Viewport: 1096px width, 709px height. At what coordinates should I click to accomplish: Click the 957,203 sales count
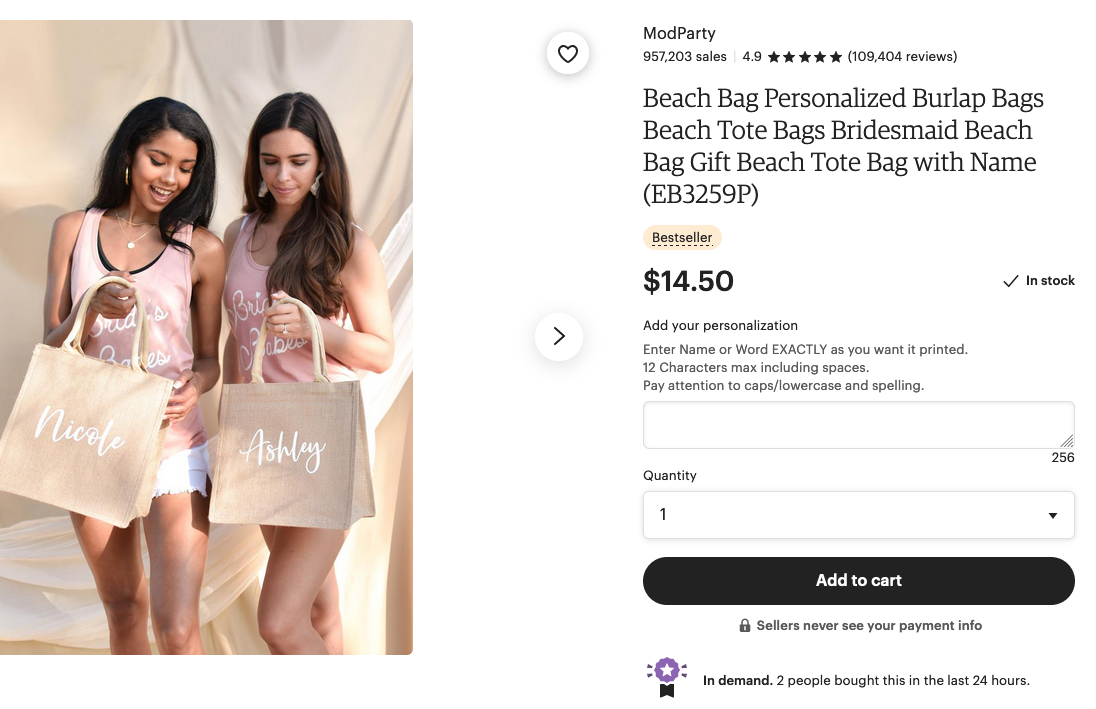click(685, 57)
